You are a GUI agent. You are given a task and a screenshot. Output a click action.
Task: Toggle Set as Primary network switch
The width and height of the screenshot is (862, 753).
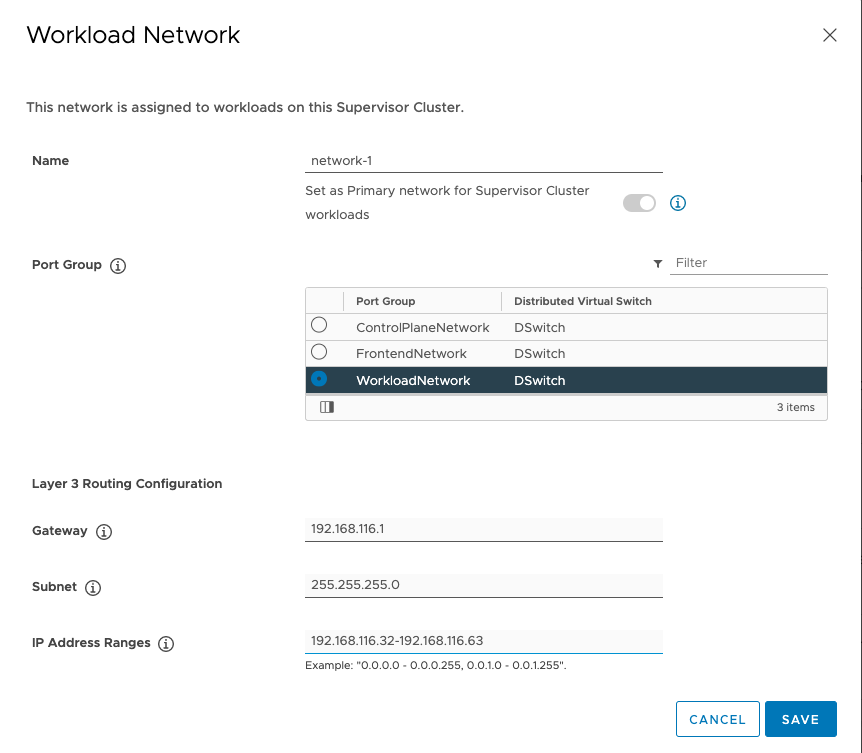tap(639, 203)
